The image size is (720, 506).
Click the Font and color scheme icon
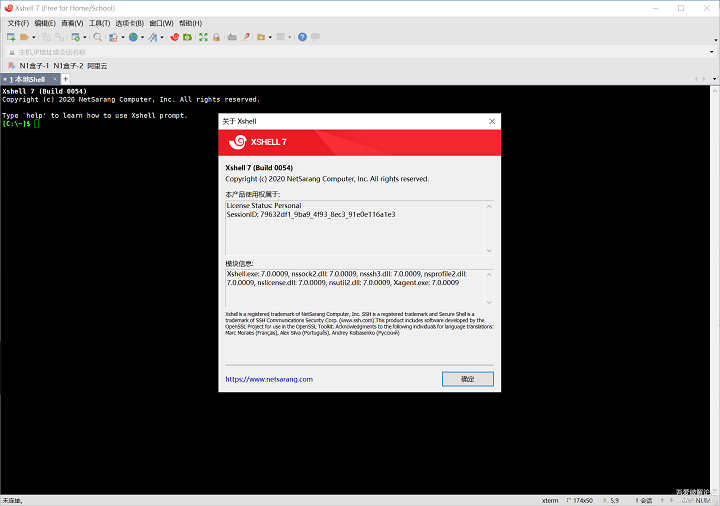point(153,37)
